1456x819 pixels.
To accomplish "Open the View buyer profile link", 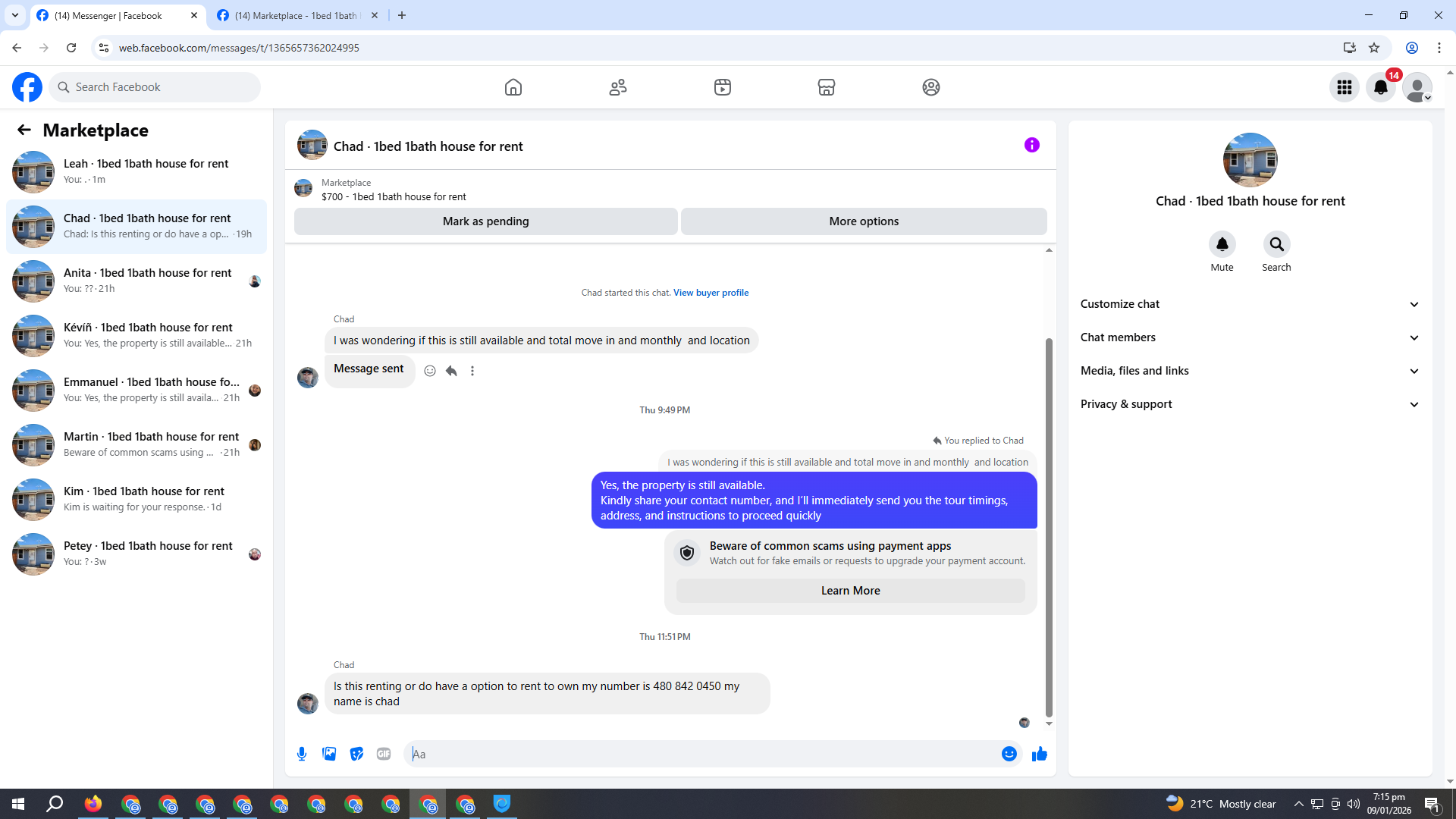I will click(711, 293).
